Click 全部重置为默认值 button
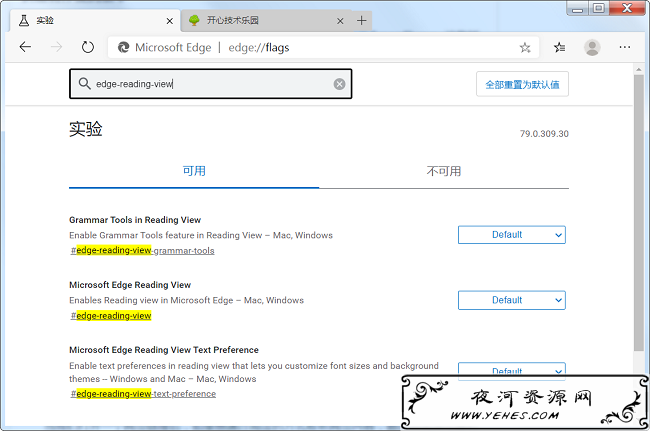The height and width of the screenshot is (431, 650). coord(522,85)
